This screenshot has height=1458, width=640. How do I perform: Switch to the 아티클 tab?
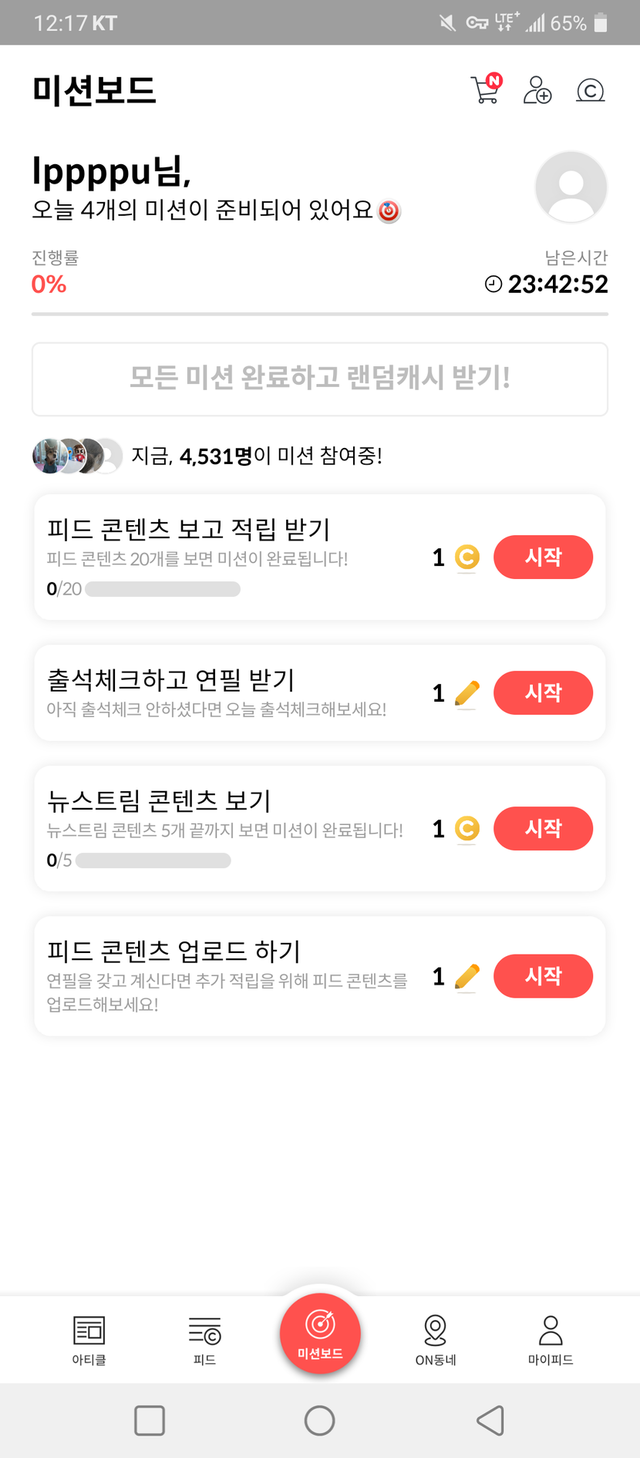pos(89,1340)
